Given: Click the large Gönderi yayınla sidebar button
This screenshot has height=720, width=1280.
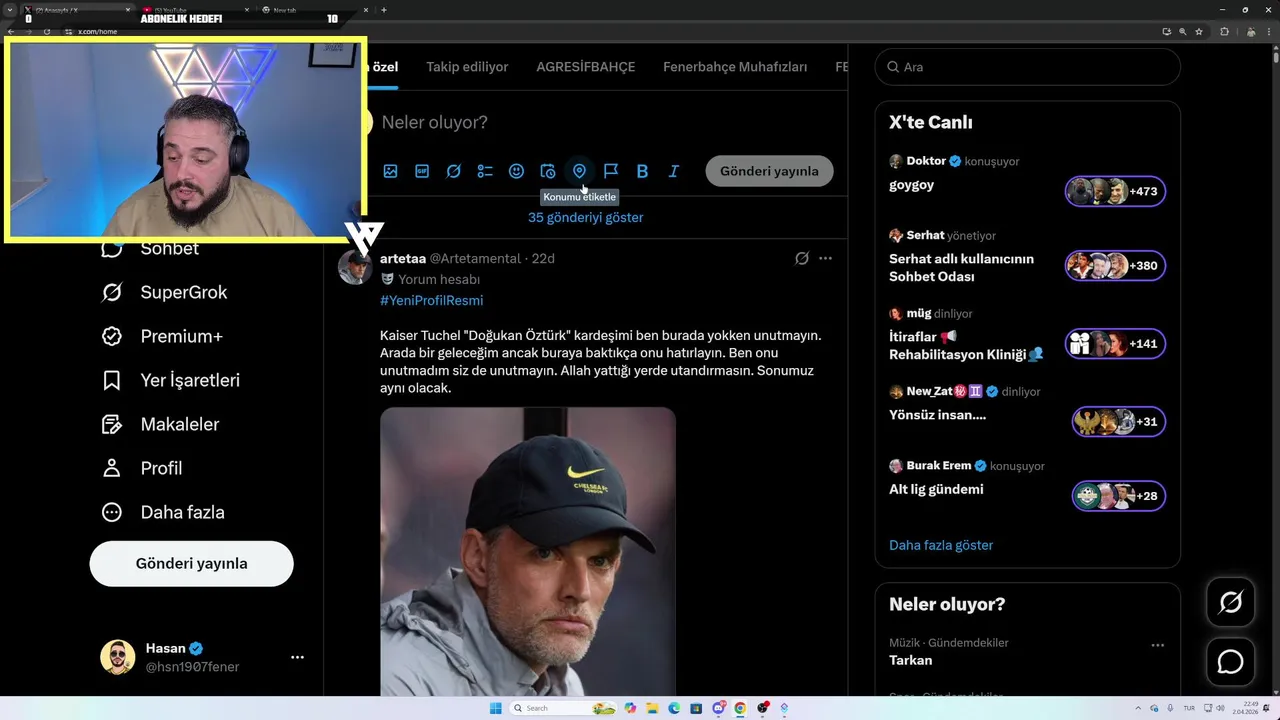Looking at the screenshot, I should pyautogui.click(x=191, y=563).
